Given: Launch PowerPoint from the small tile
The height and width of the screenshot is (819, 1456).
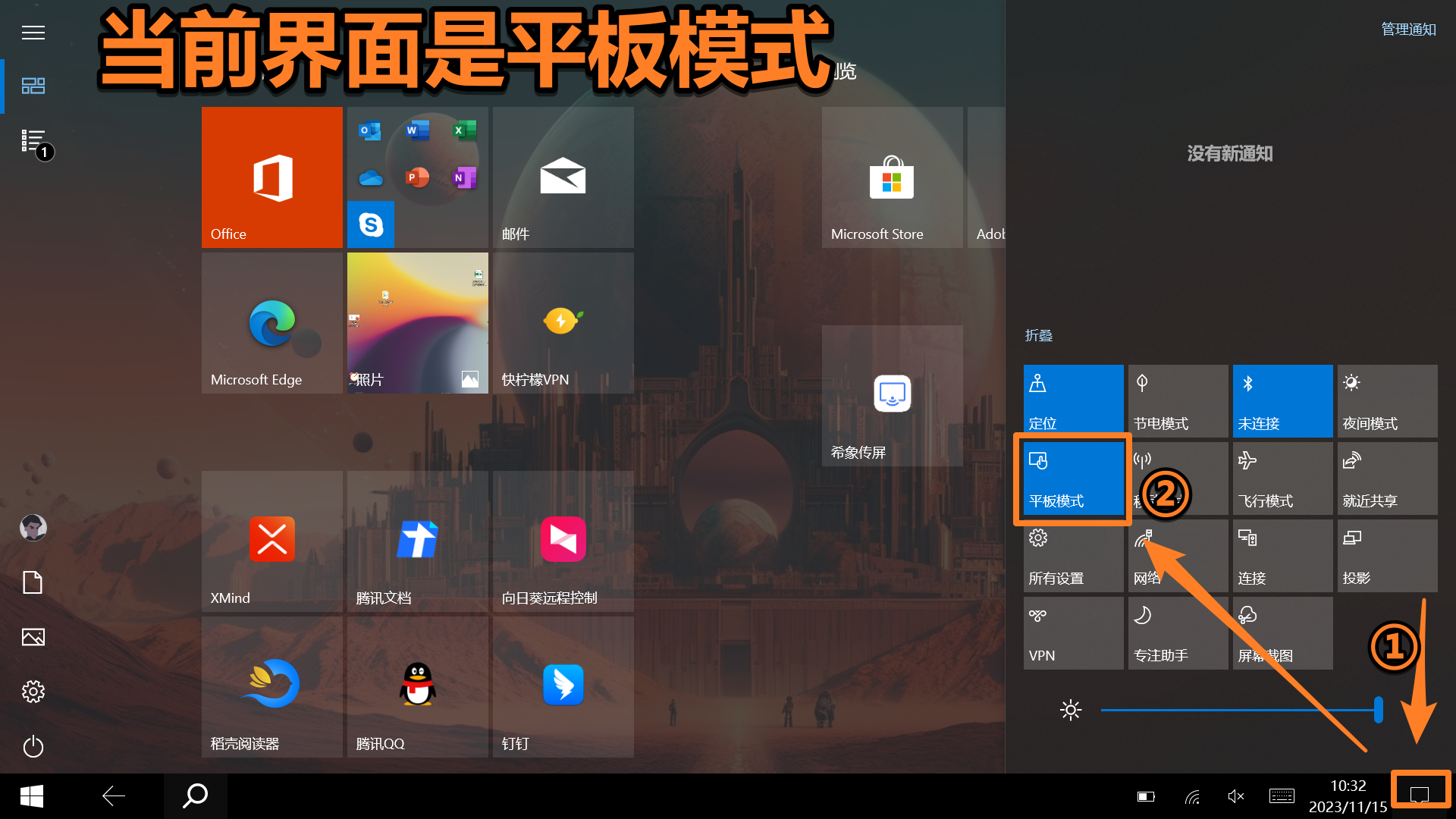Looking at the screenshot, I should 417,177.
